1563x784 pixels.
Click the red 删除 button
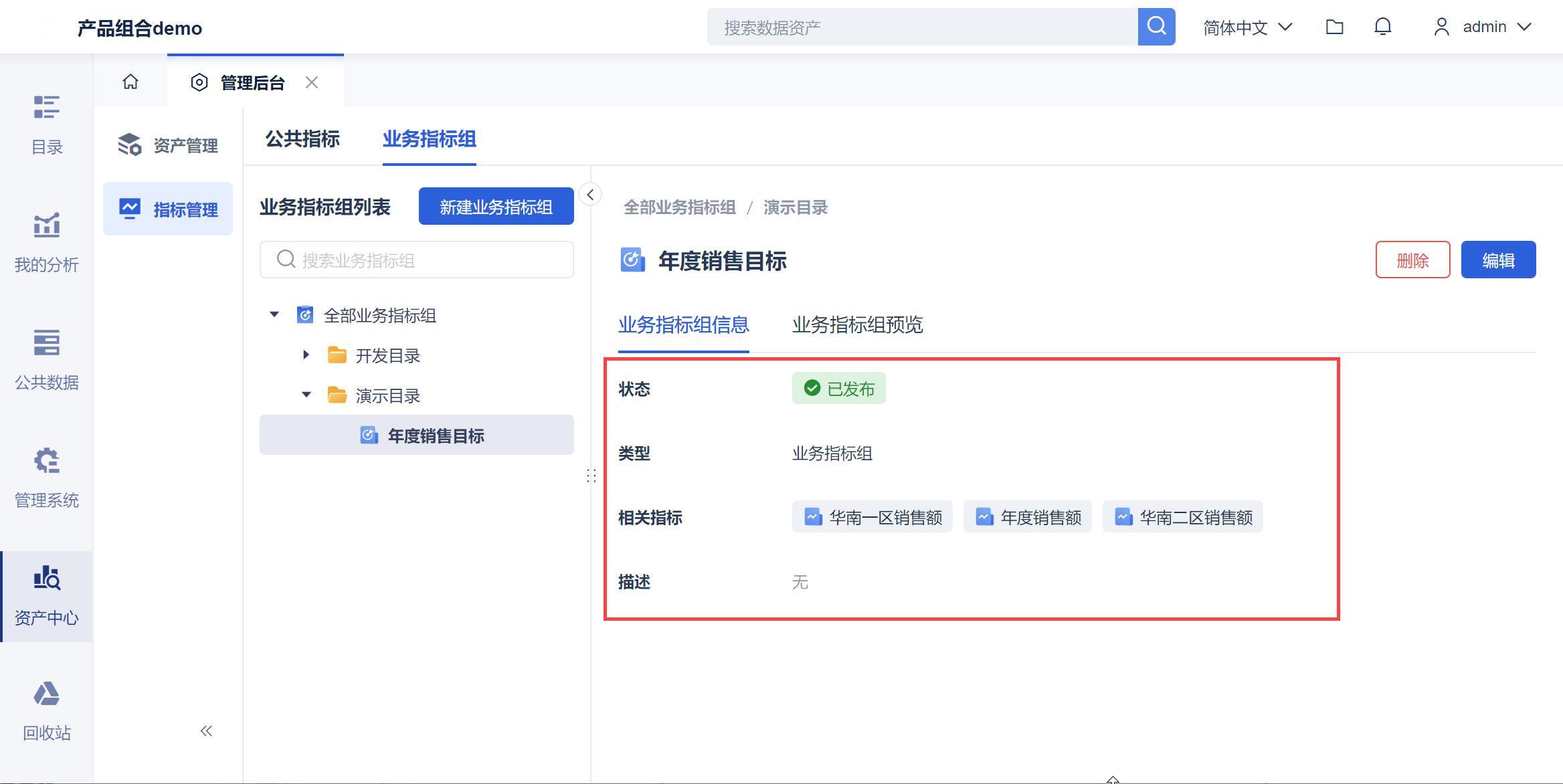[1412, 260]
